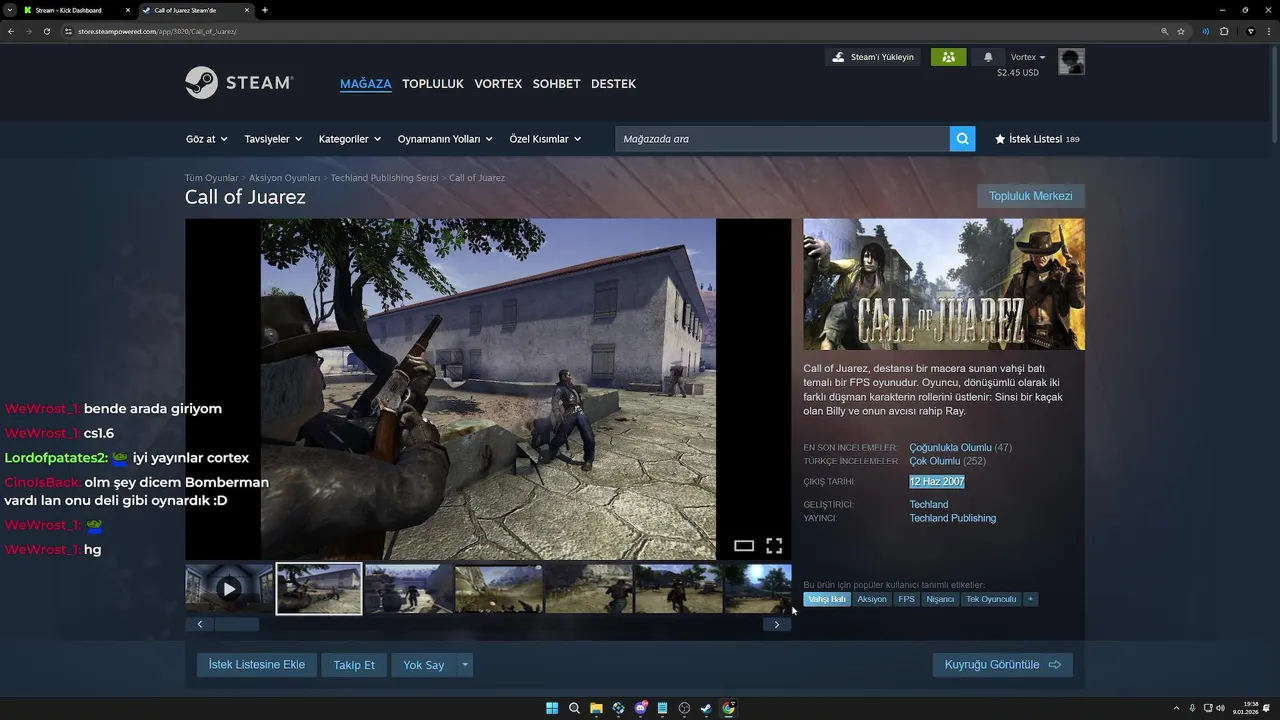This screenshot has width=1280, height=720.
Task: Open Techland Publishing Serisi breadcrumb link
Action: pos(385,178)
